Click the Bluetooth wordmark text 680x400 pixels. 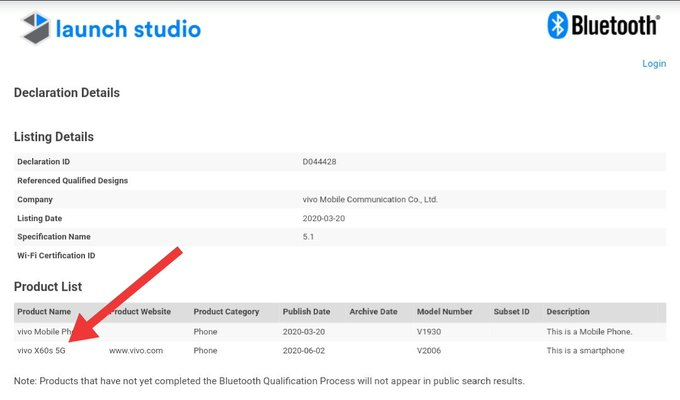(x=615, y=25)
